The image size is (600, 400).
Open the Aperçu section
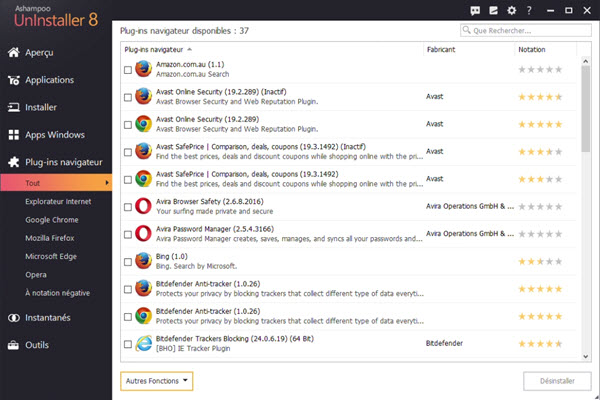click(39, 52)
